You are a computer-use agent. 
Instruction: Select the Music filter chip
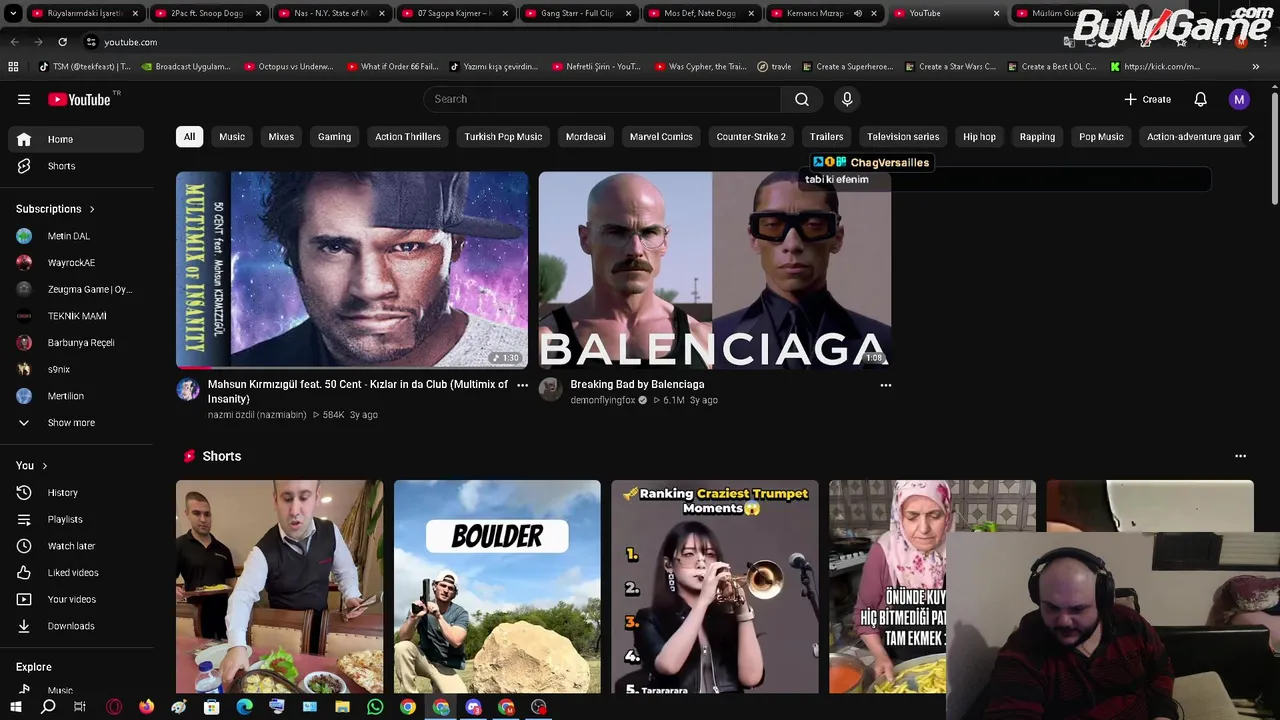point(232,136)
